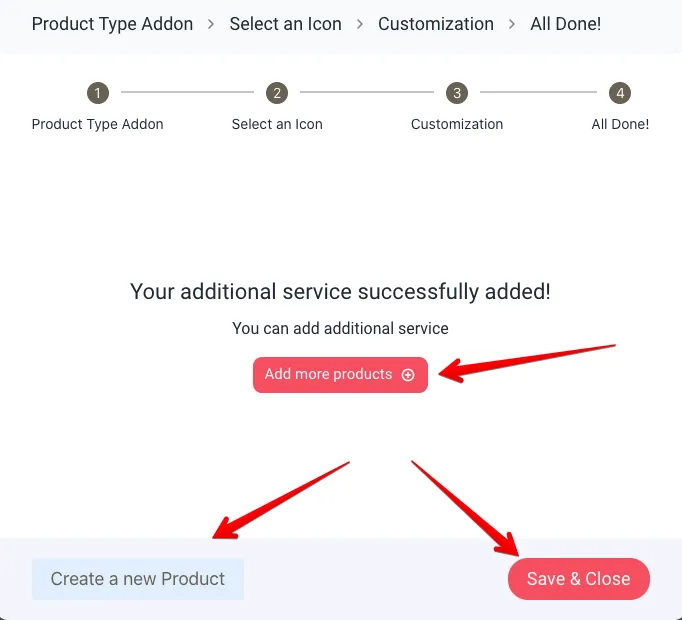Click the chevron before All Done! breadcrumb
Image resolution: width=682 pixels, height=620 pixels.
[512, 23]
